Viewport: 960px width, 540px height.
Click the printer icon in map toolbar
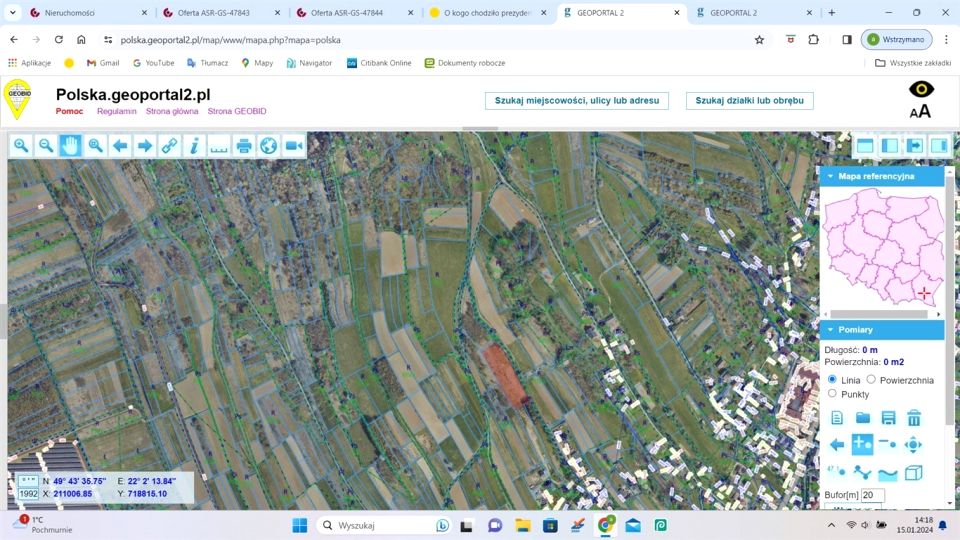(243, 146)
